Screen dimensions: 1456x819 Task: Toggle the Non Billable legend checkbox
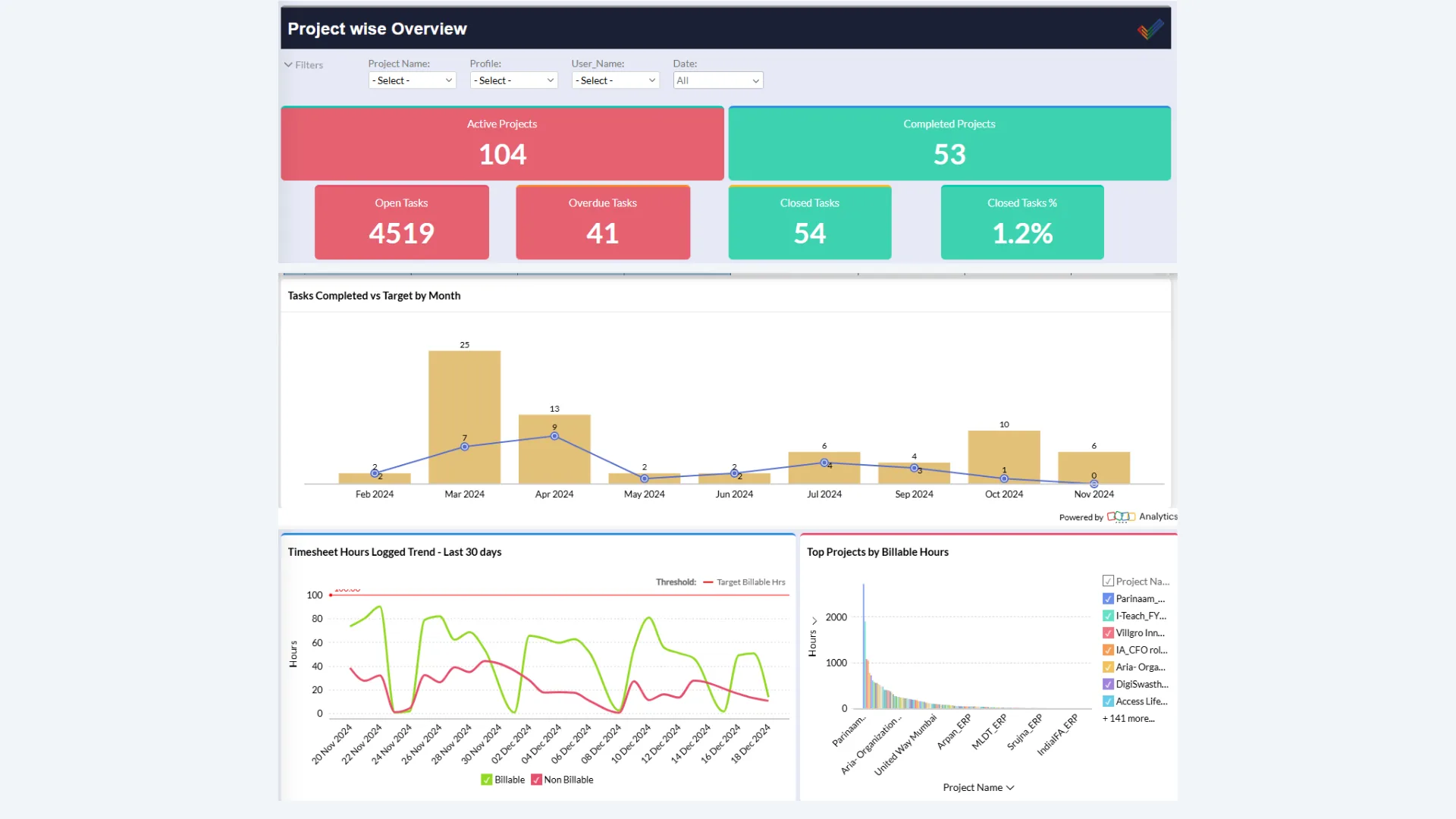tap(536, 780)
